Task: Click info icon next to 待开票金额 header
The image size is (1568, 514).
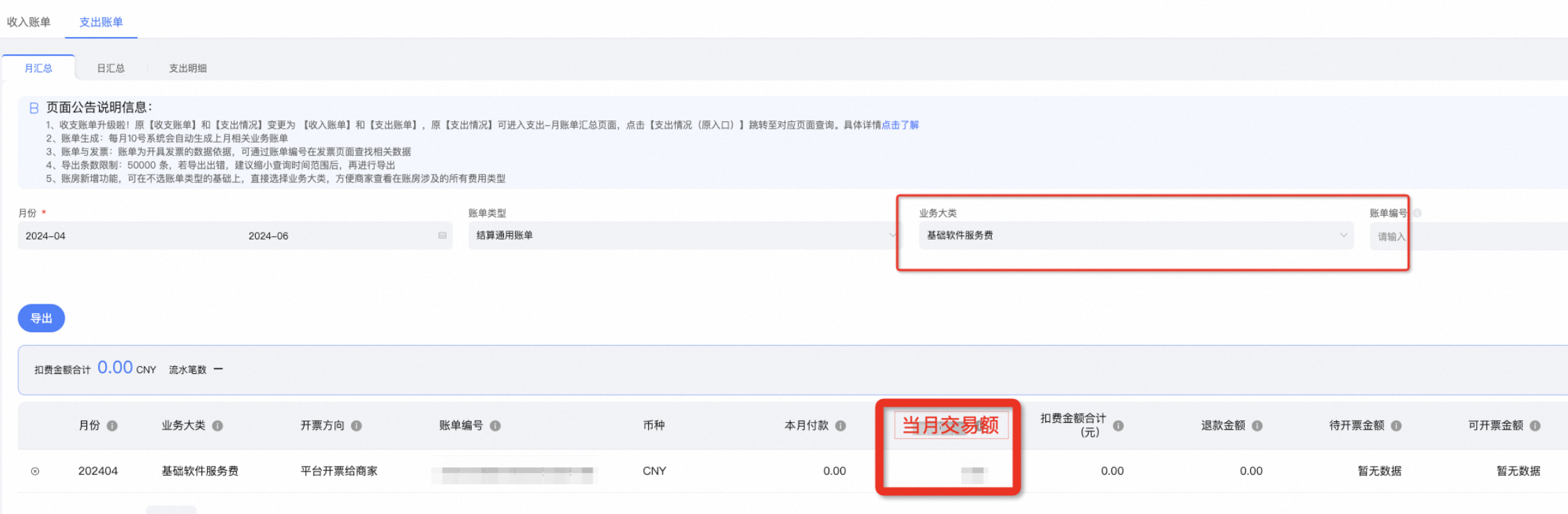Action: pyautogui.click(x=1397, y=426)
